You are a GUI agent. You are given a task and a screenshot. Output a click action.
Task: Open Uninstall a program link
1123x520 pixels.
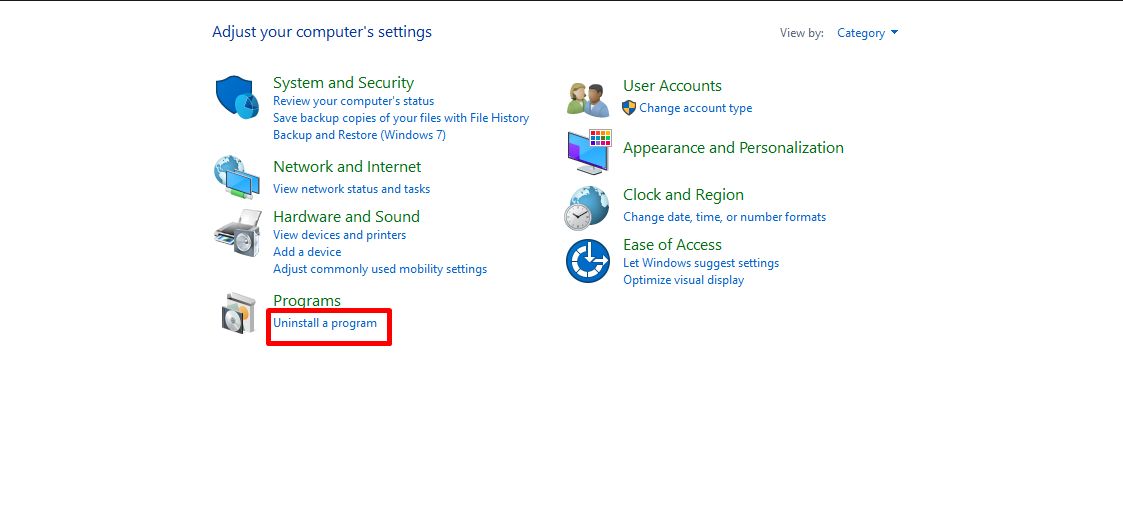pyautogui.click(x=324, y=323)
